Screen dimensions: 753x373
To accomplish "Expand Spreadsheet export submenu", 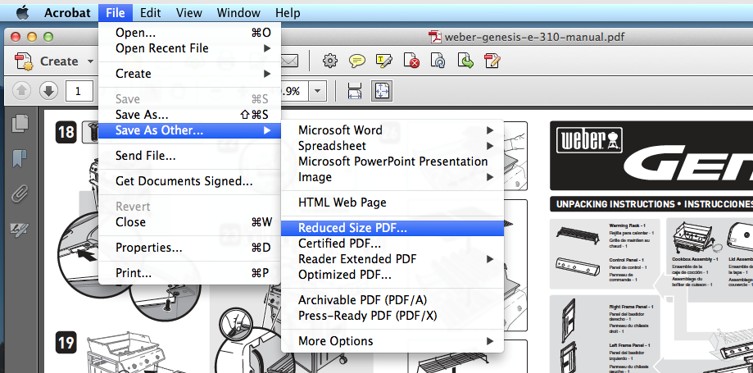I will tap(392, 145).
